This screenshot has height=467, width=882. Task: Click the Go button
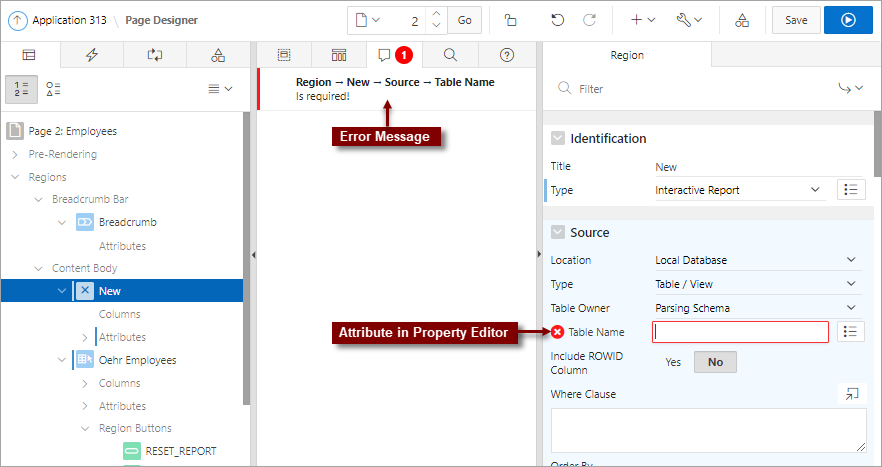click(465, 20)
